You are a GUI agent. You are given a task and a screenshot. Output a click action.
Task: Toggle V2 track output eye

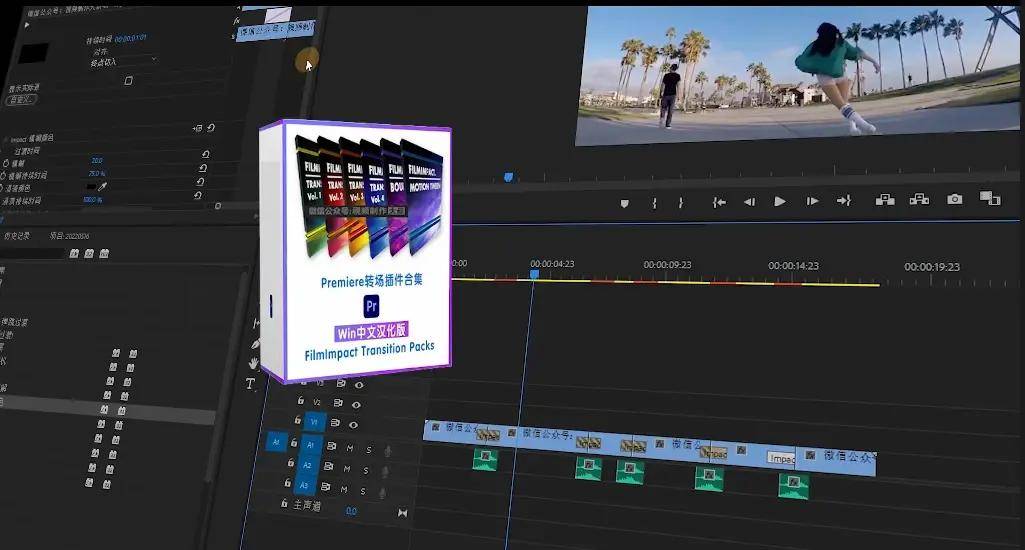[x=356, y=405]
